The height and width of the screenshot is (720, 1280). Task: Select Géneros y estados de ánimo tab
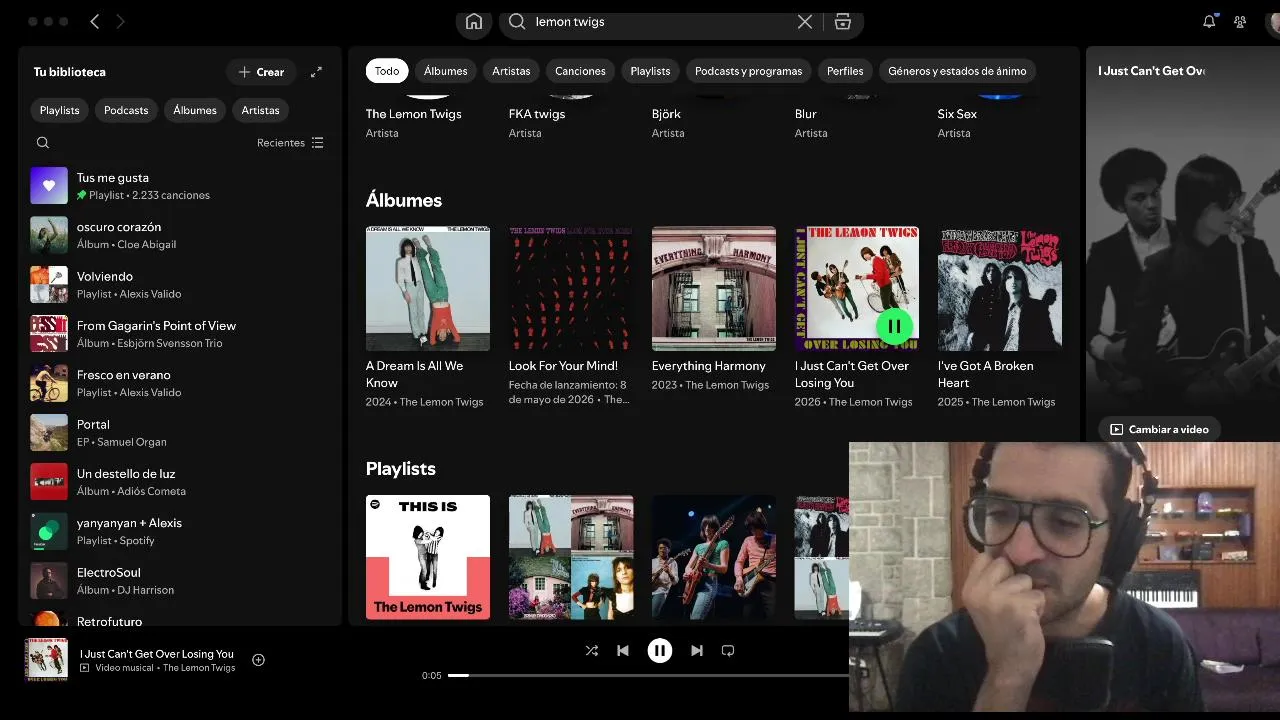point(957,71)
